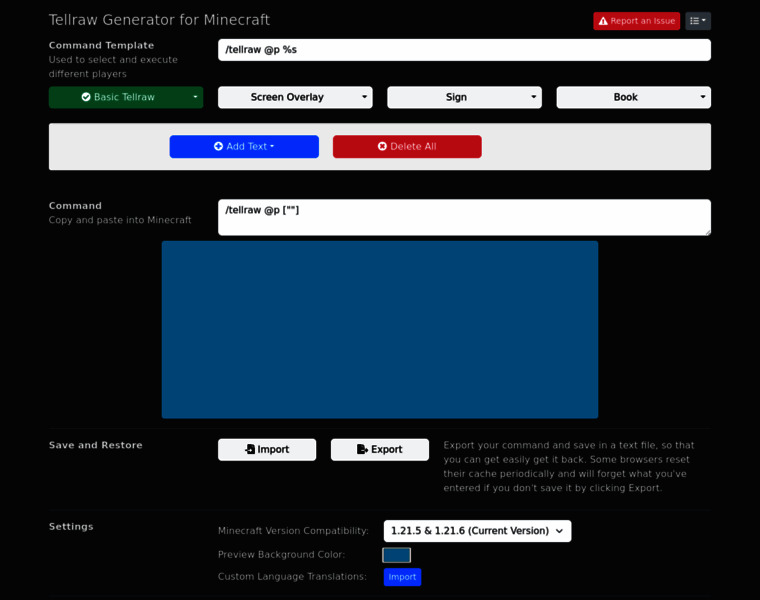Click the Custom Language Translations Import button

402,577
